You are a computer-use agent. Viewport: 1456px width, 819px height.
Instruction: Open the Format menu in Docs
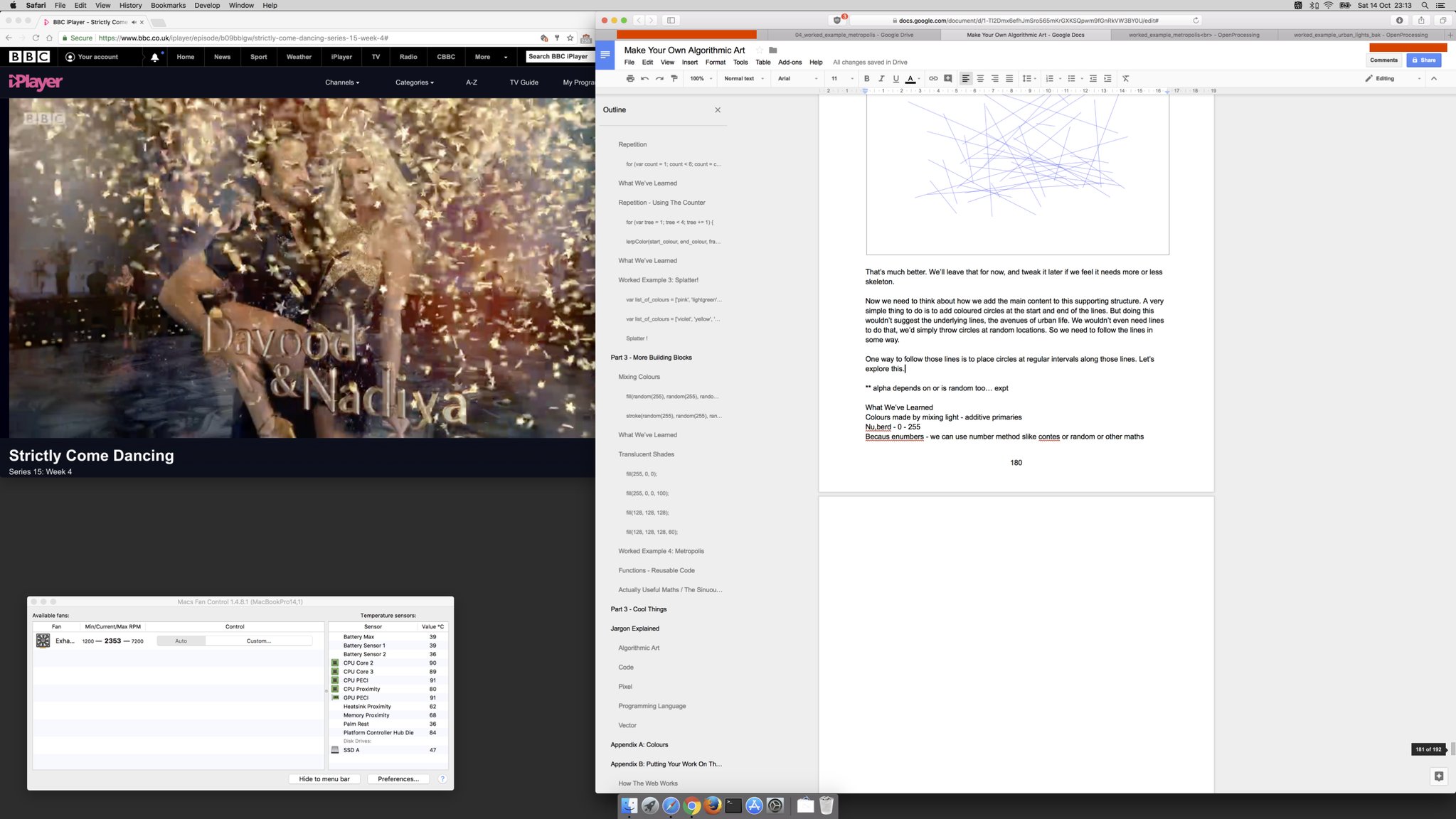pos(715,62)
